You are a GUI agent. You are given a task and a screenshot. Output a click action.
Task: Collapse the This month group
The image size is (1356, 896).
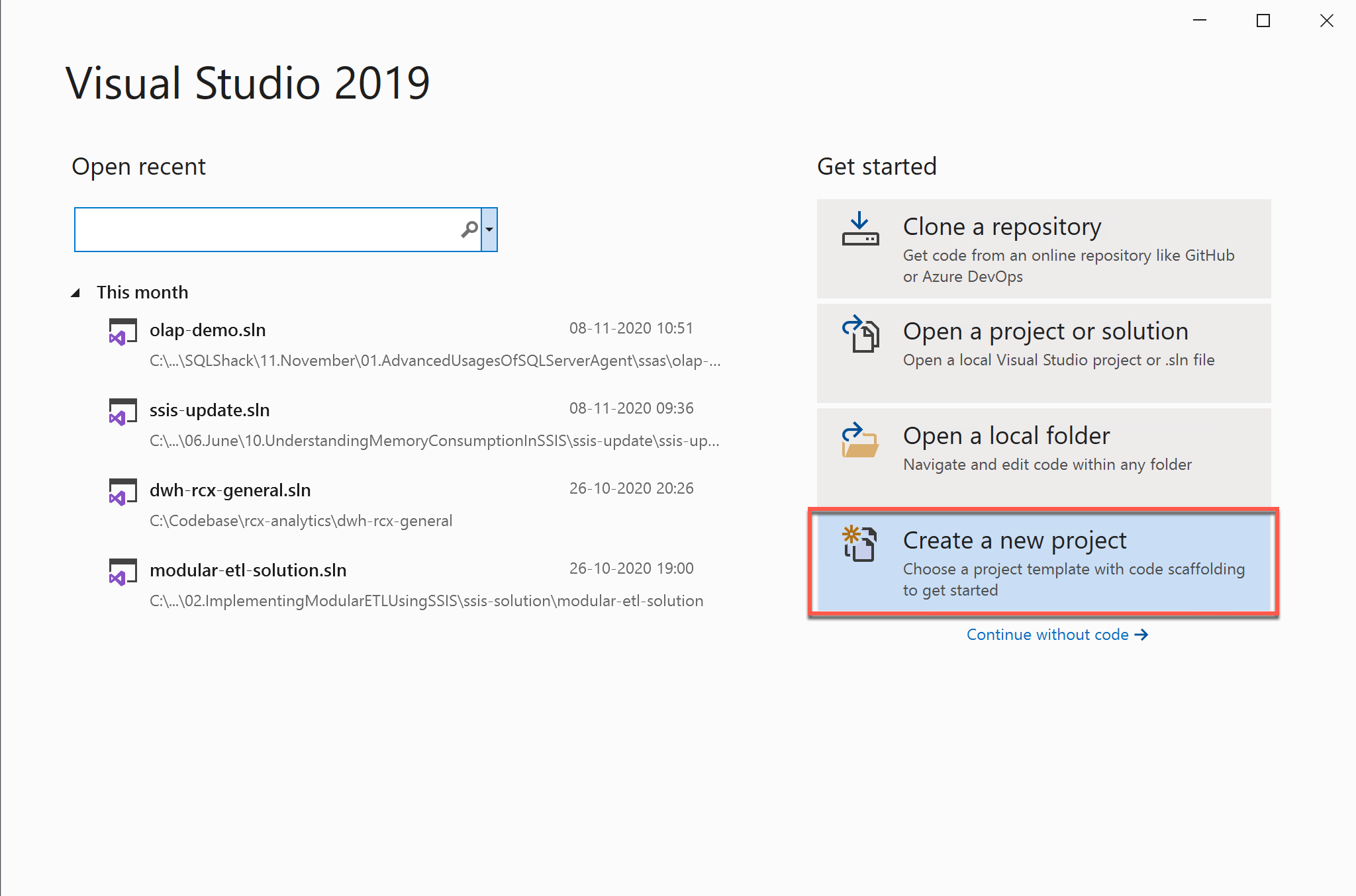coord(75,292)
